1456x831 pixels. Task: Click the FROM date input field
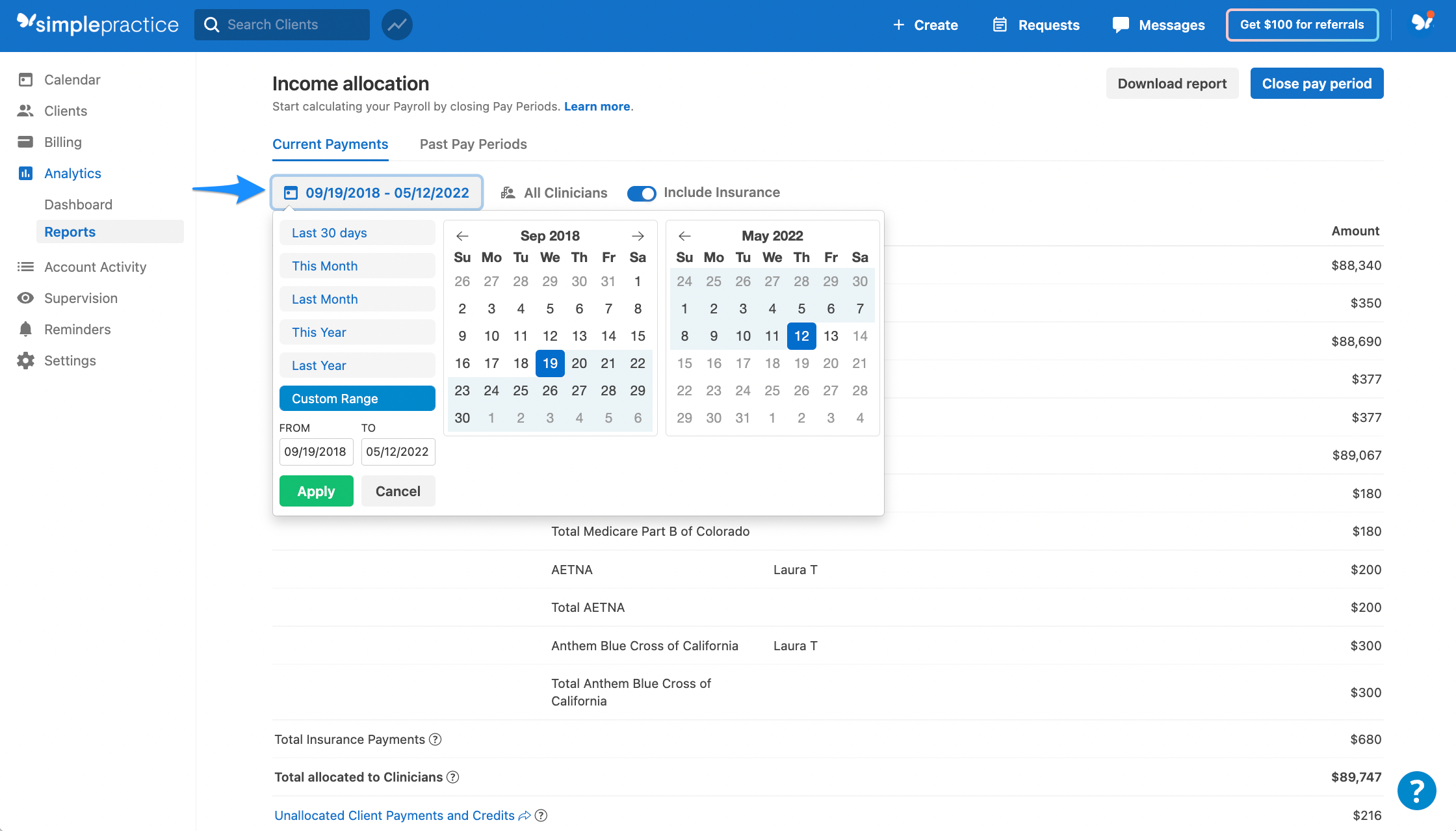[x=317, y=452]
